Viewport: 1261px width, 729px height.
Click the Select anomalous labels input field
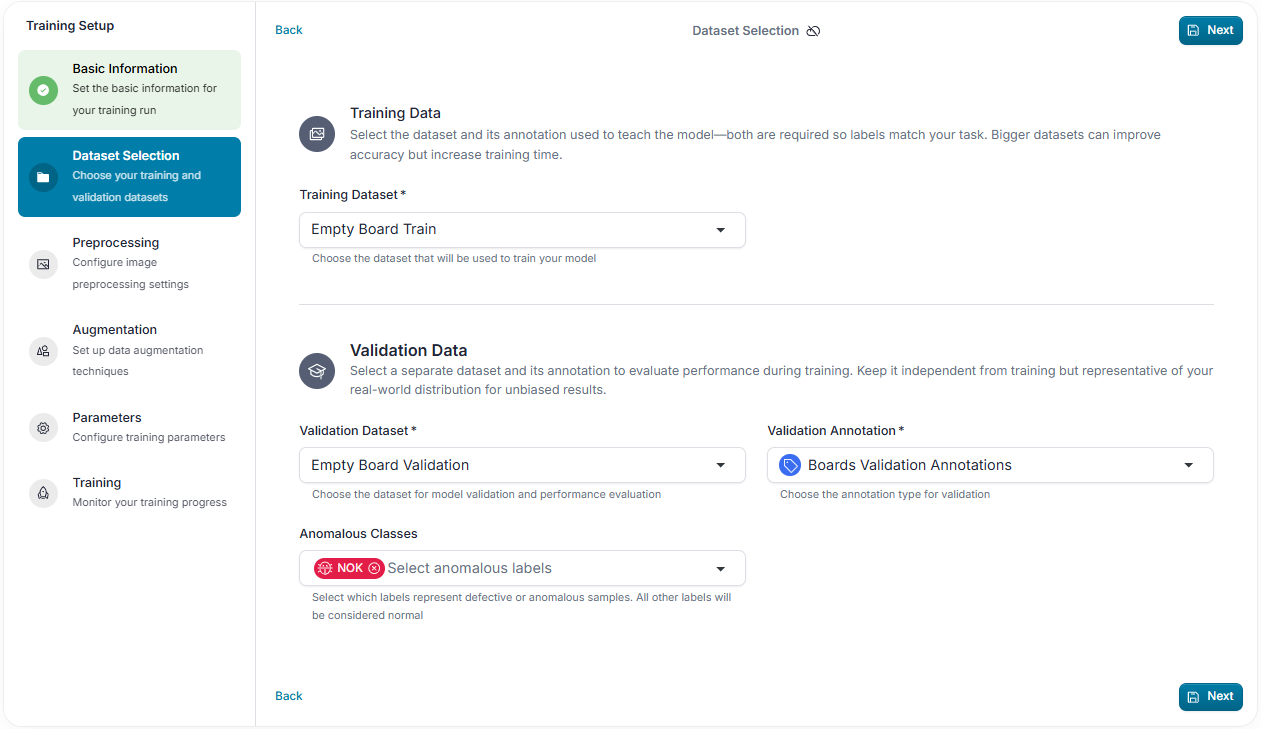[x=545, y=568]
